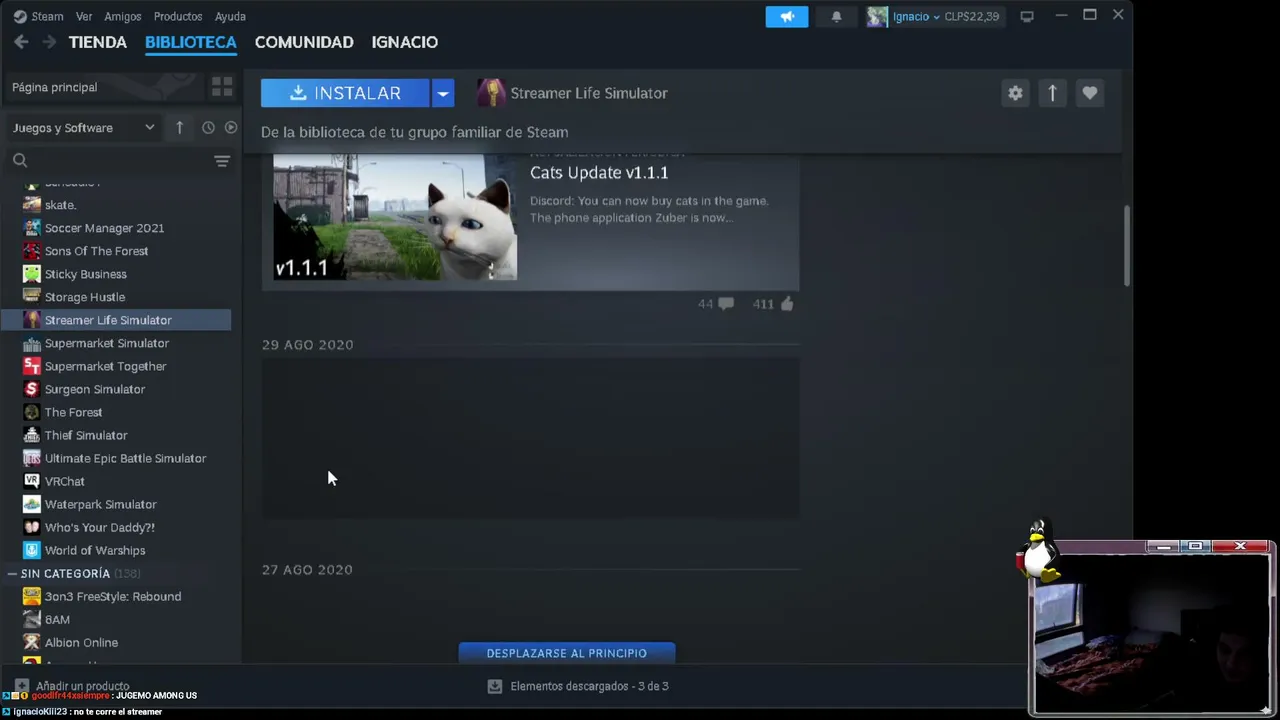The image size is (1280, 720).
Task: Maximize the webcam overlay window
Action: 1195,546
